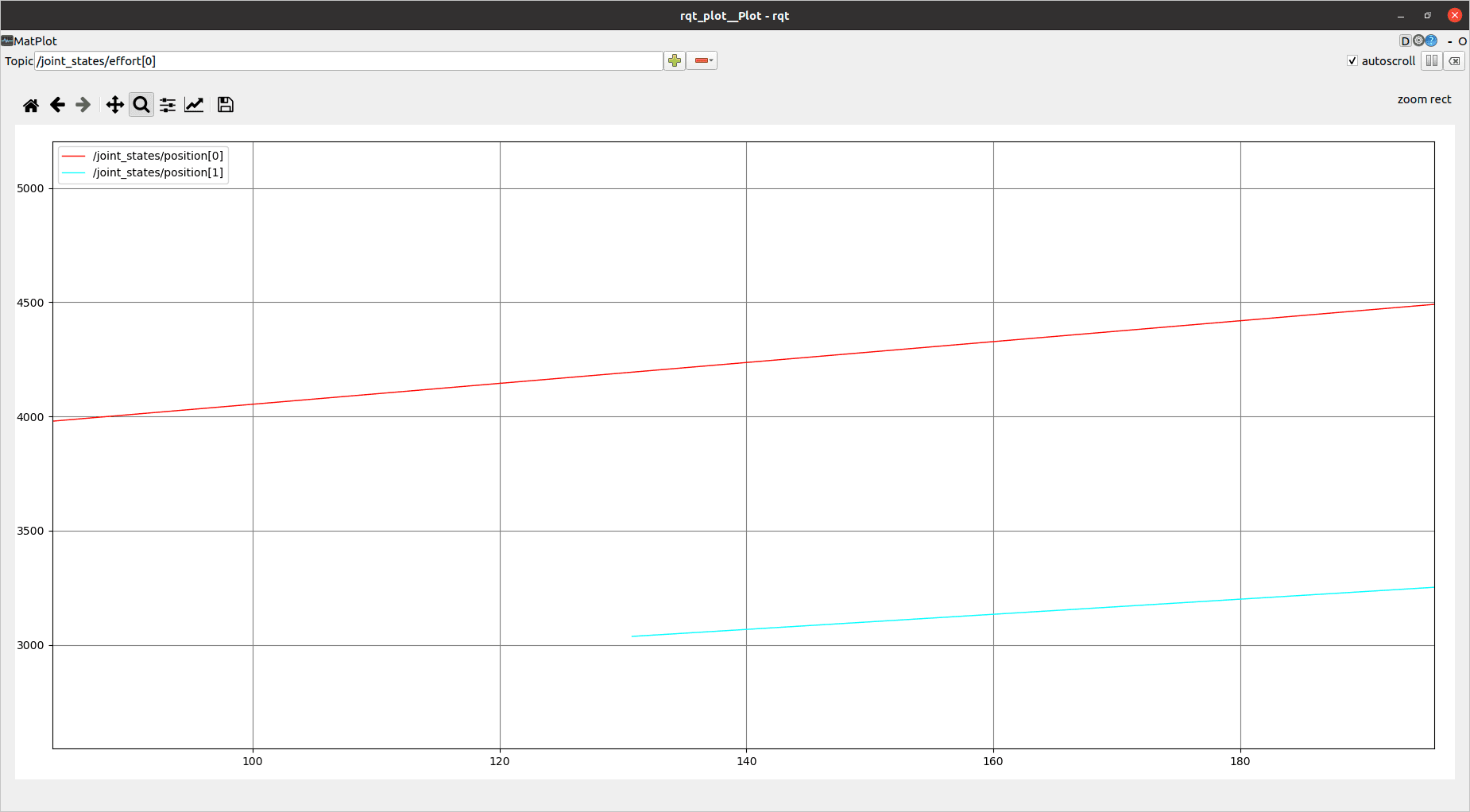Viewport: 1470px width, 812px height.
Task: Select the Pan axes tool
Action: click(114, 105)
